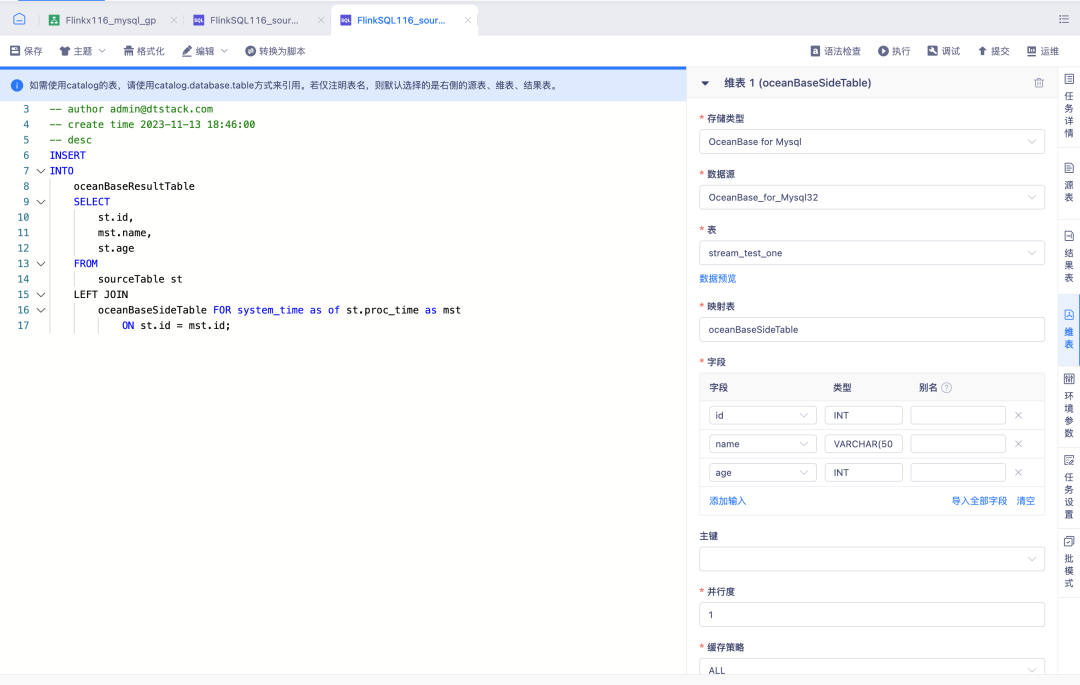The width and height of the screenshot is (1080, 685).
Task: Open 环境参数 environment parameters side tab
Action: coord(1068,405)
